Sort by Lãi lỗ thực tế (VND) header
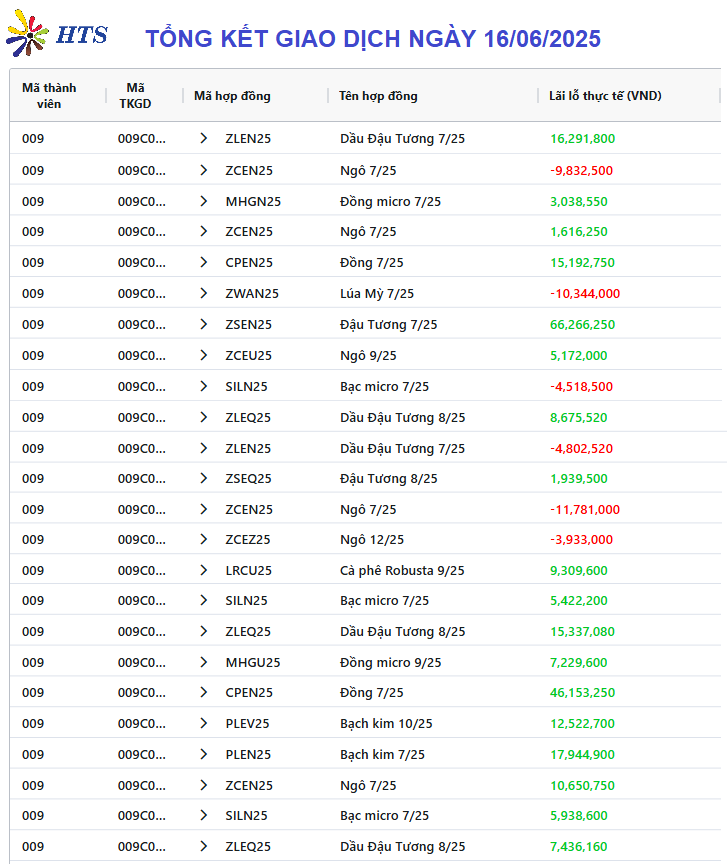Screen dimensions: 727x864 (605, 96)
